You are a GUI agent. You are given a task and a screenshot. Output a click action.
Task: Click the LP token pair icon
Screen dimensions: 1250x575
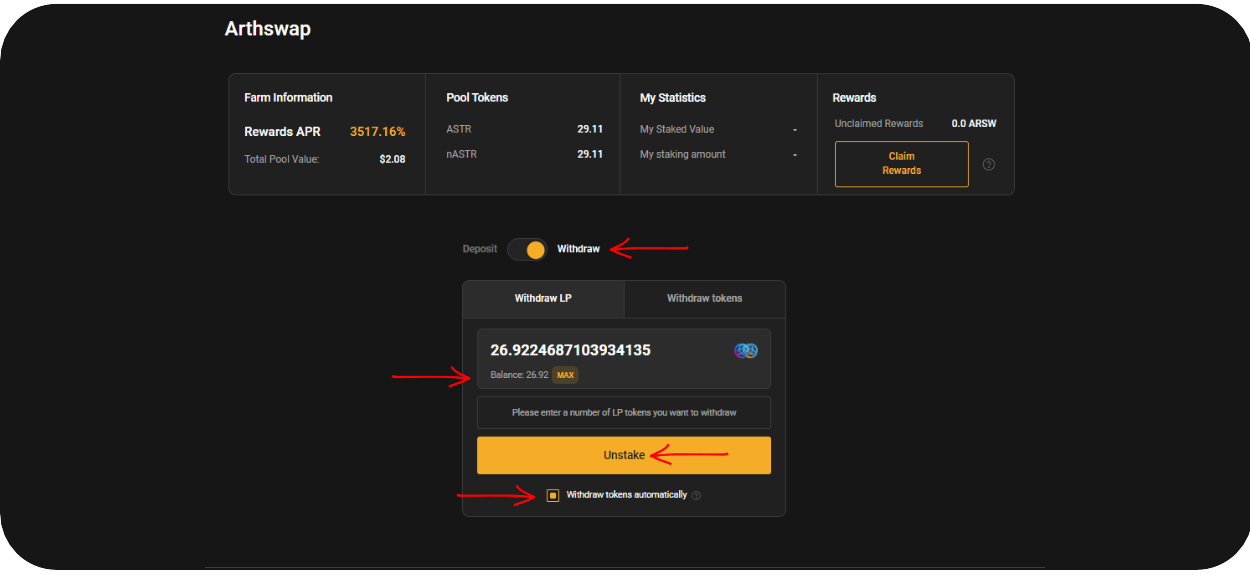pos(746,350)
